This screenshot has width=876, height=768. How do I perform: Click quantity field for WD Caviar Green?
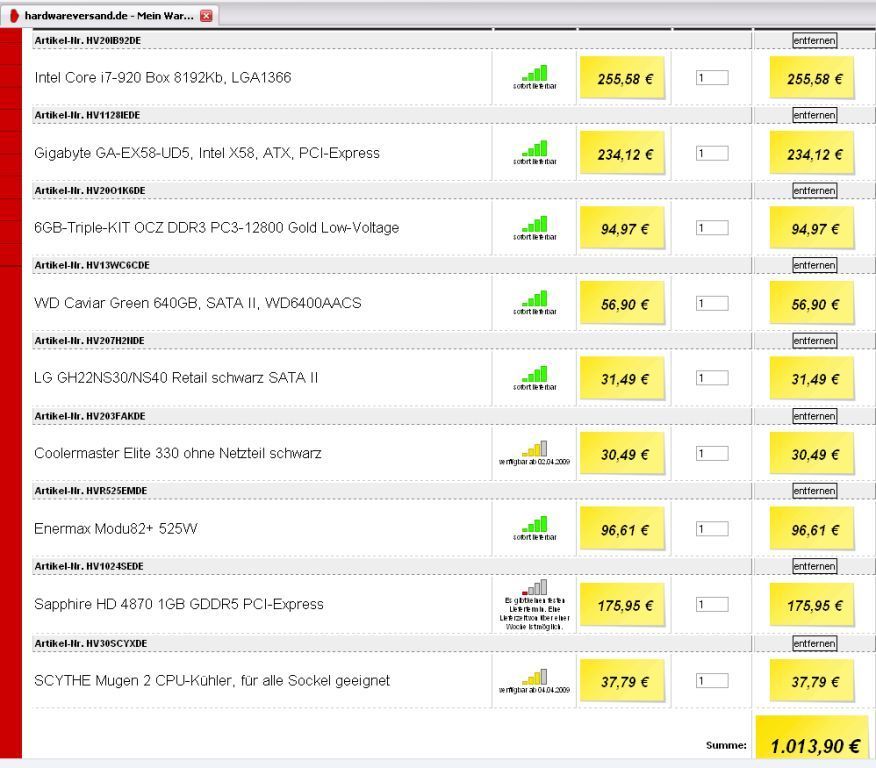(712, 303)
